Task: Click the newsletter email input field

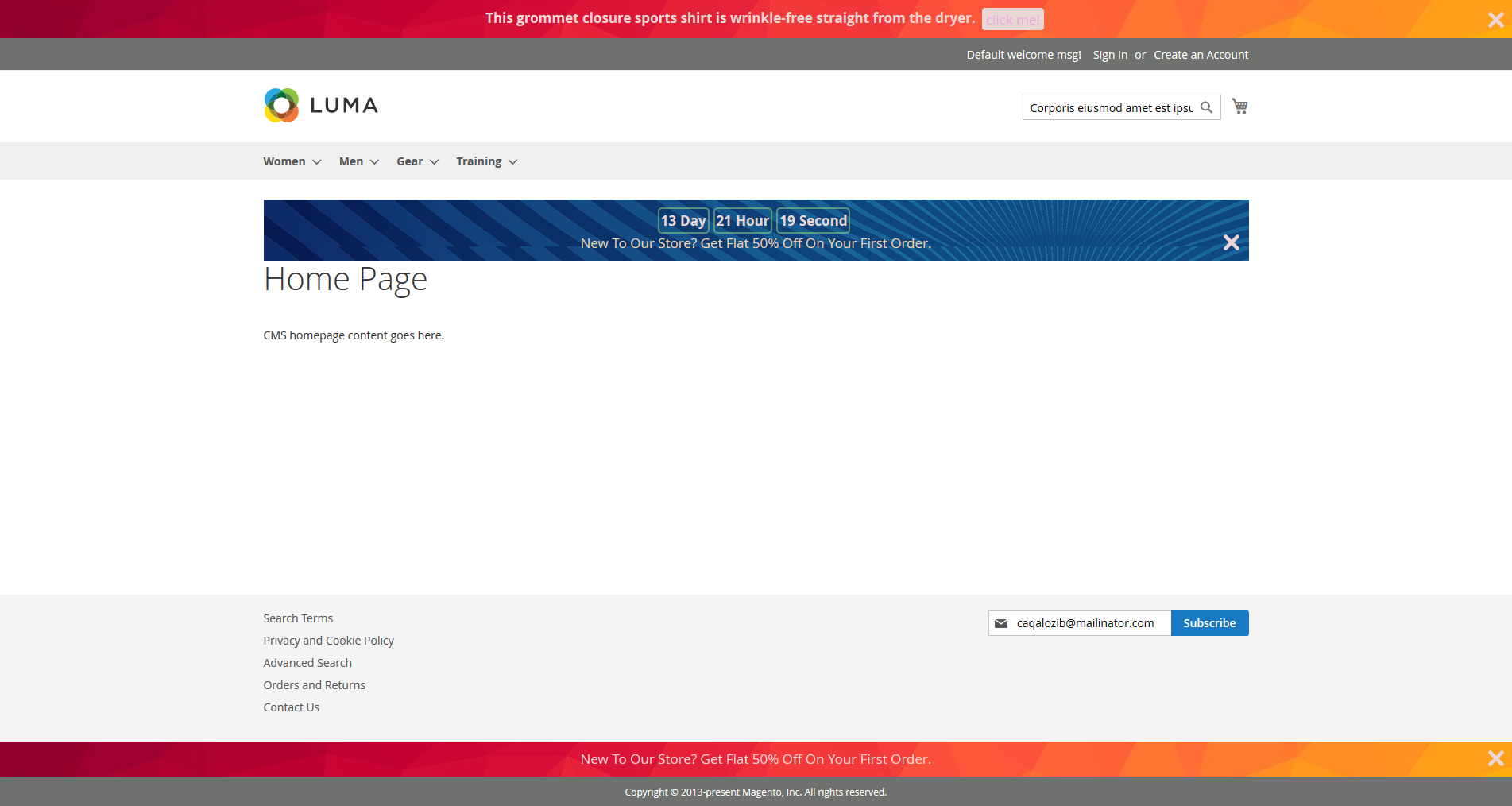Action: [1089, 623]
